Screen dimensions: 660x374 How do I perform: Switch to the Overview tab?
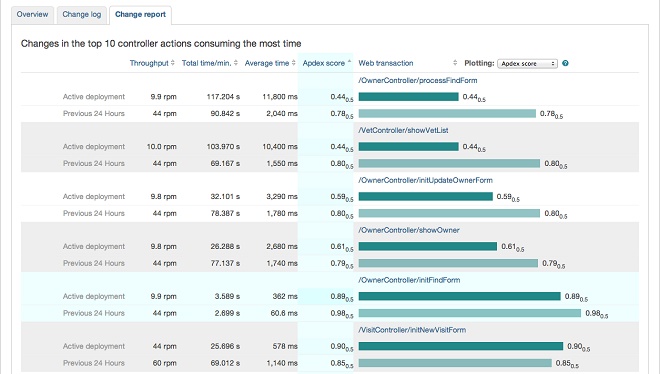click(32, 14)
